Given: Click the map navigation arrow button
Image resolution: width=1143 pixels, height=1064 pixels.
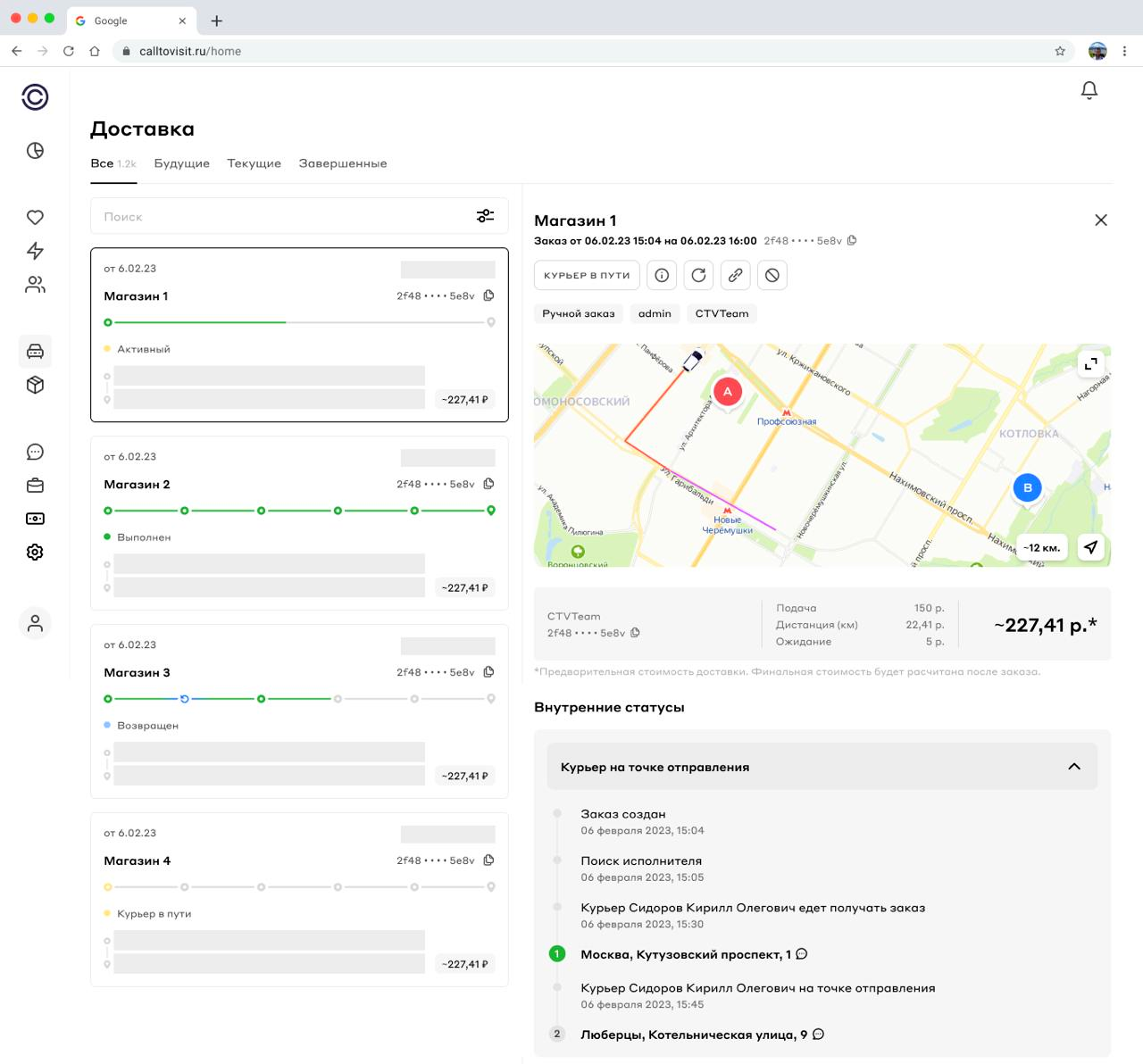Looking at the screenshot, I should pos(1090,547).
